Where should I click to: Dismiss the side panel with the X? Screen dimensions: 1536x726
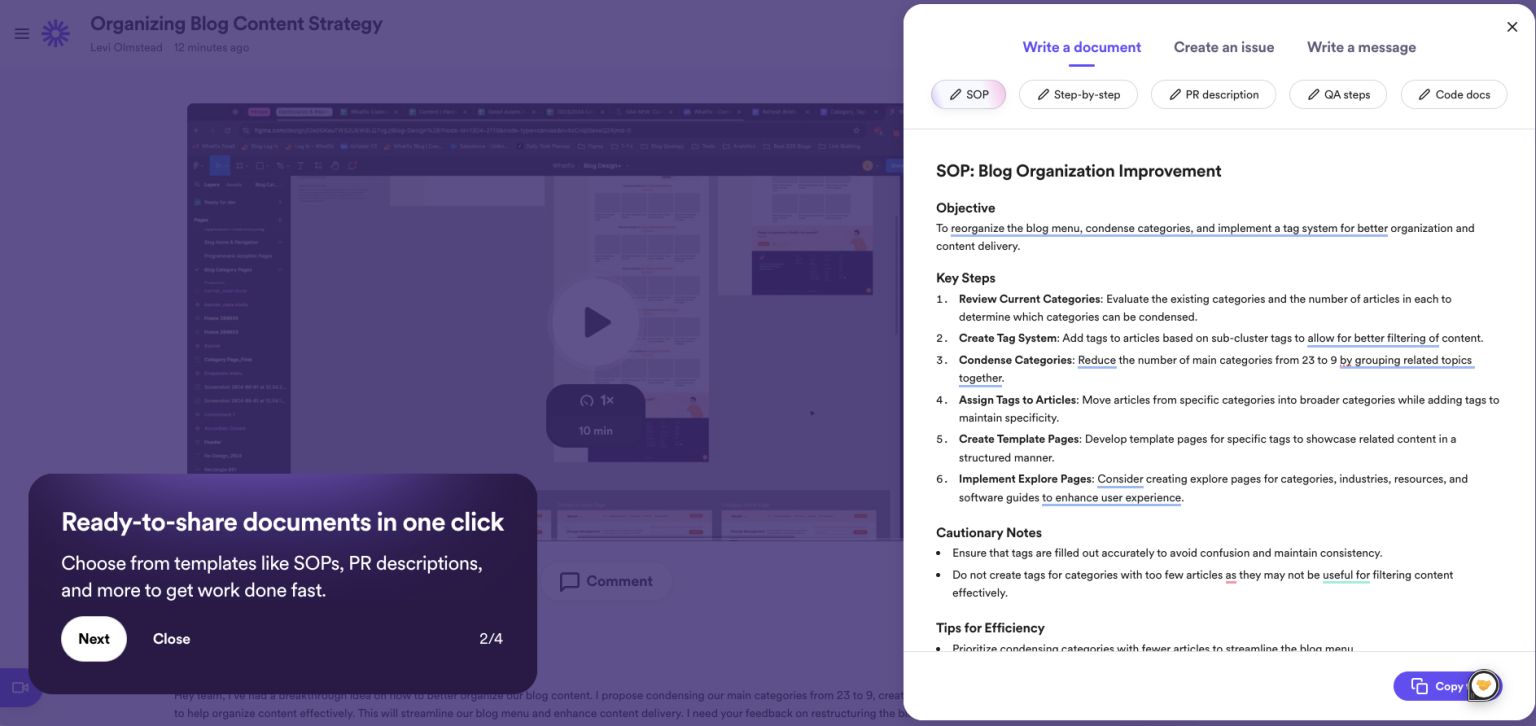1512,27
